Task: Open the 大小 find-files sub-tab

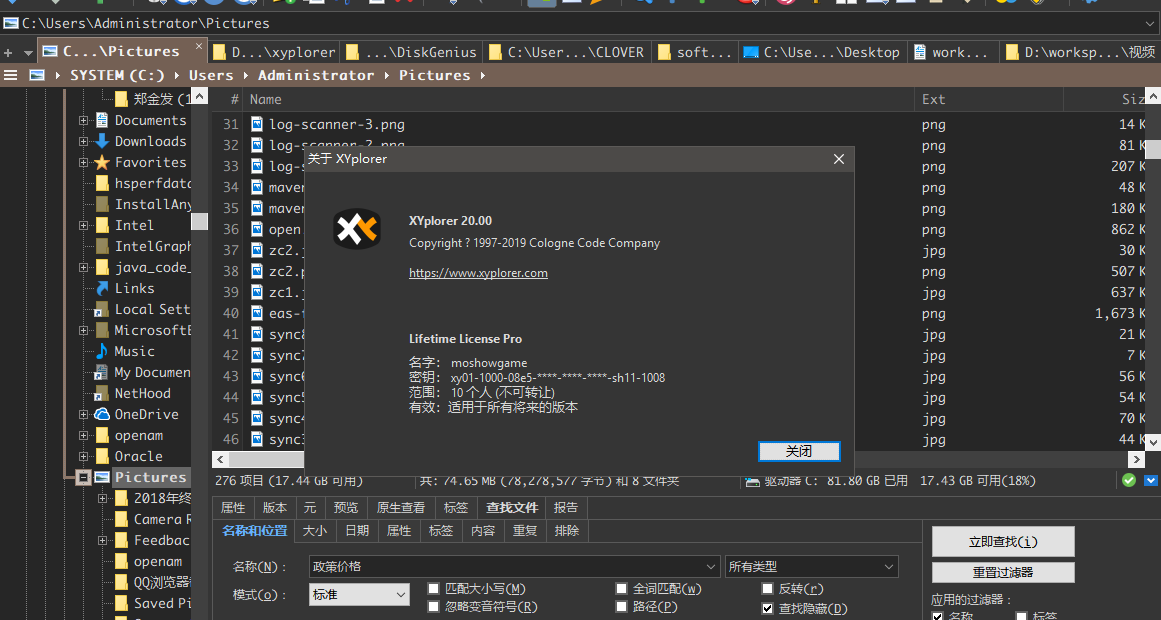Action: click(x=315, y=530)
